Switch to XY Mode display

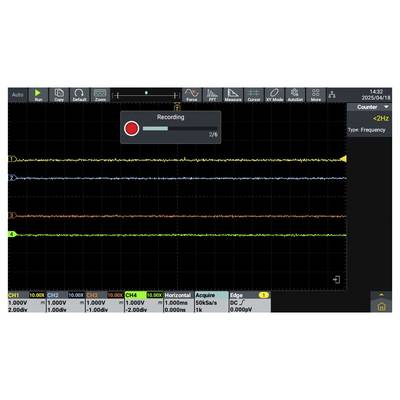(x=274, y=95)
